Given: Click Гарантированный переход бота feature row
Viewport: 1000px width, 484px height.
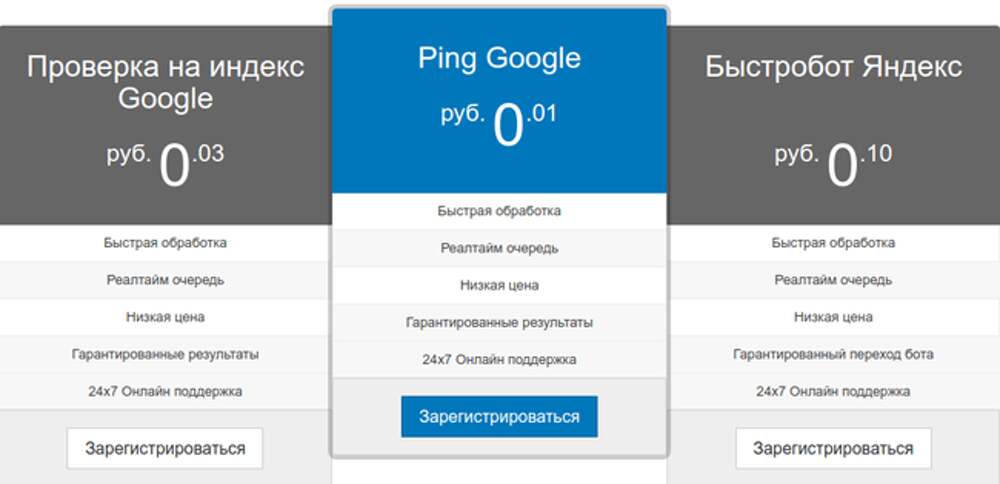Looking at the screenshot, I should tap(833, 354).
